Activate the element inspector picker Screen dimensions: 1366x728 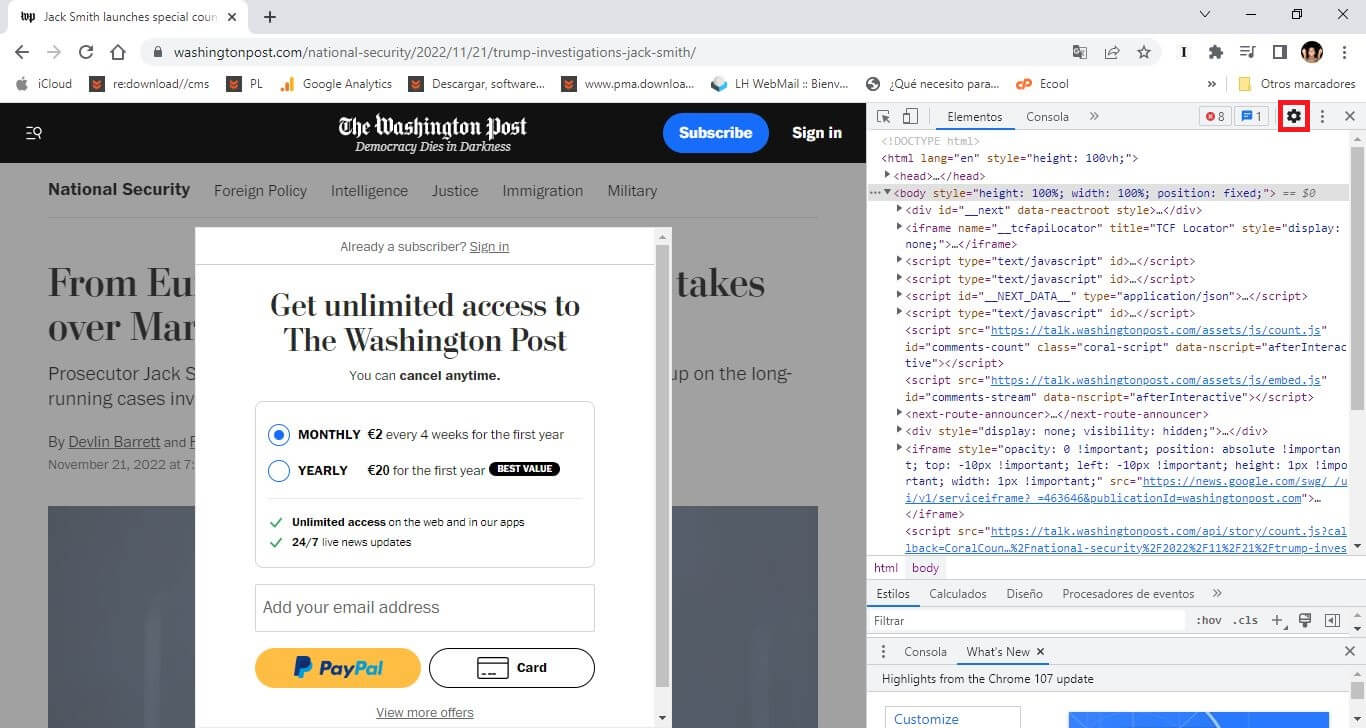click(x=884, y=117)
